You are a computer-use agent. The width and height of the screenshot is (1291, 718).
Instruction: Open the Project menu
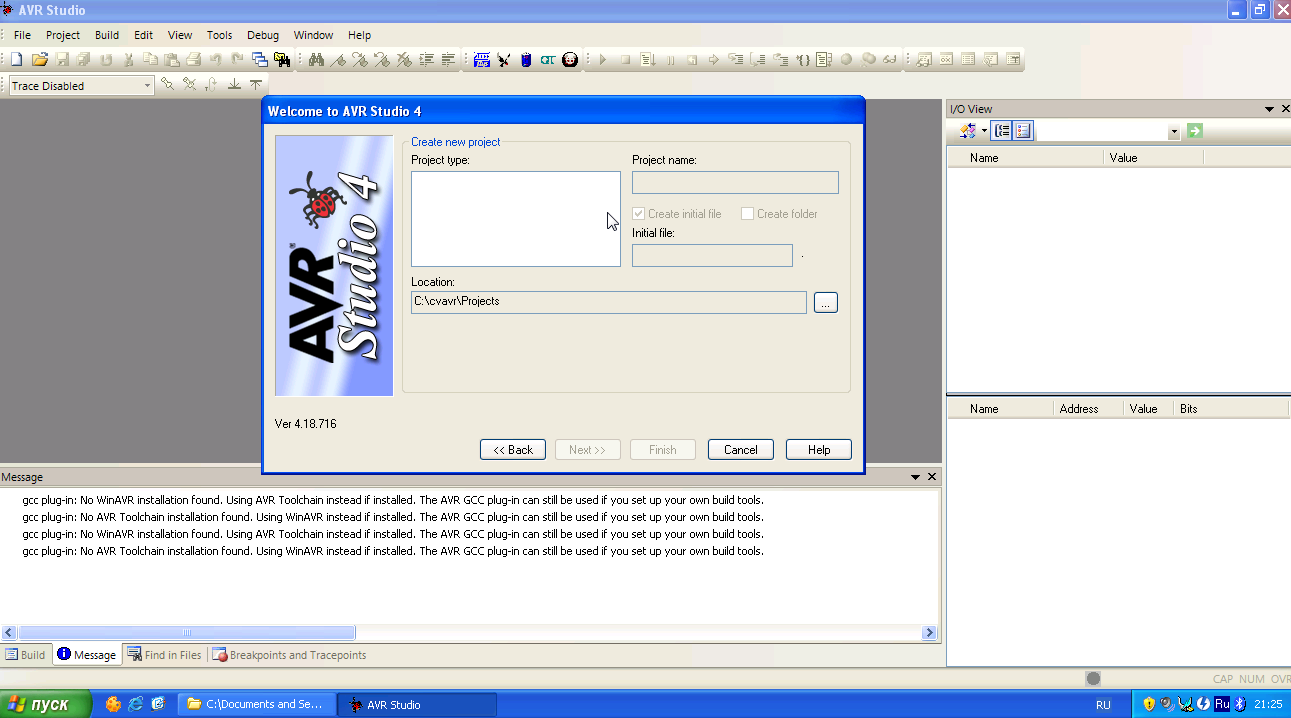[63, 35]
